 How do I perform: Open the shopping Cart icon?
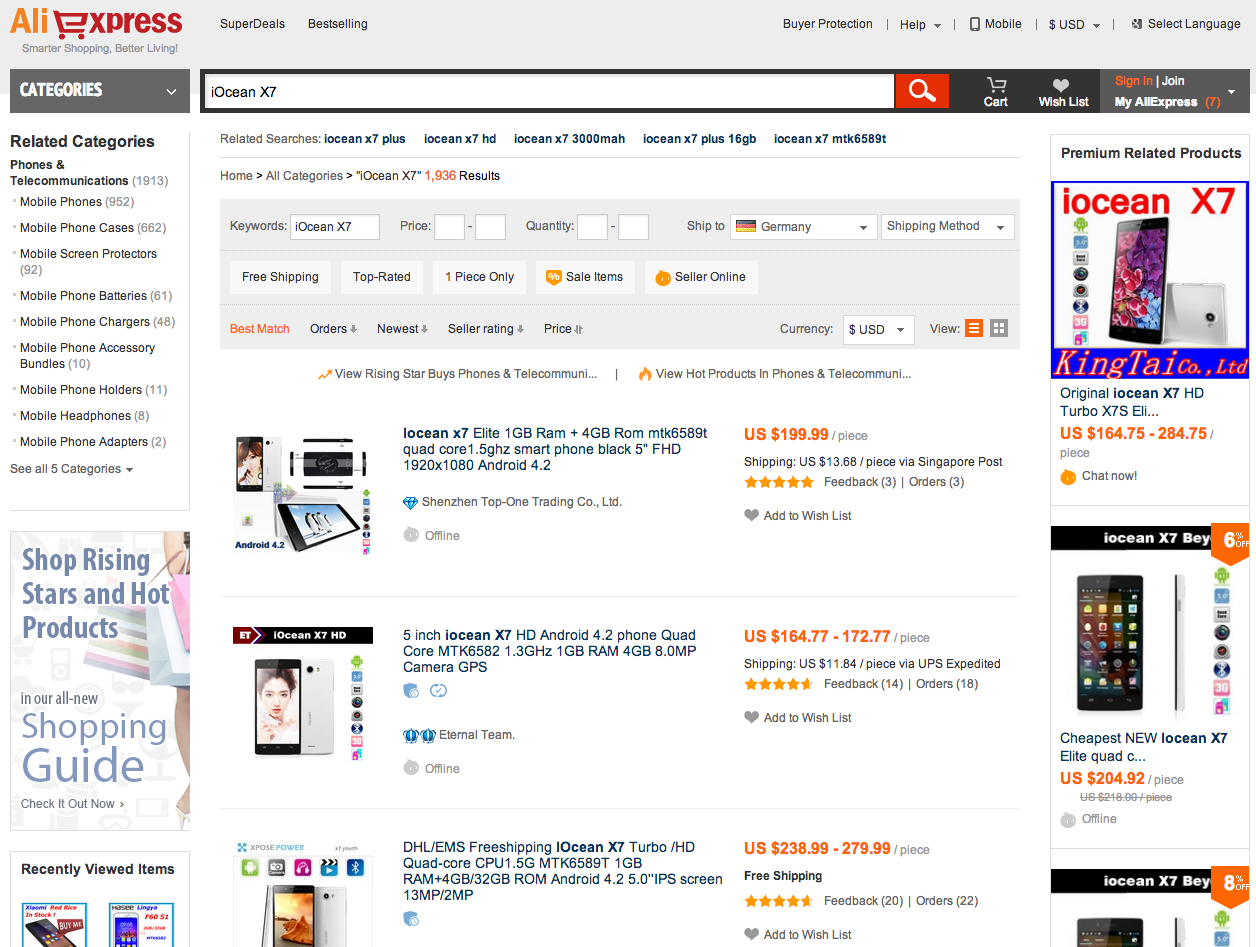(996, 85)
